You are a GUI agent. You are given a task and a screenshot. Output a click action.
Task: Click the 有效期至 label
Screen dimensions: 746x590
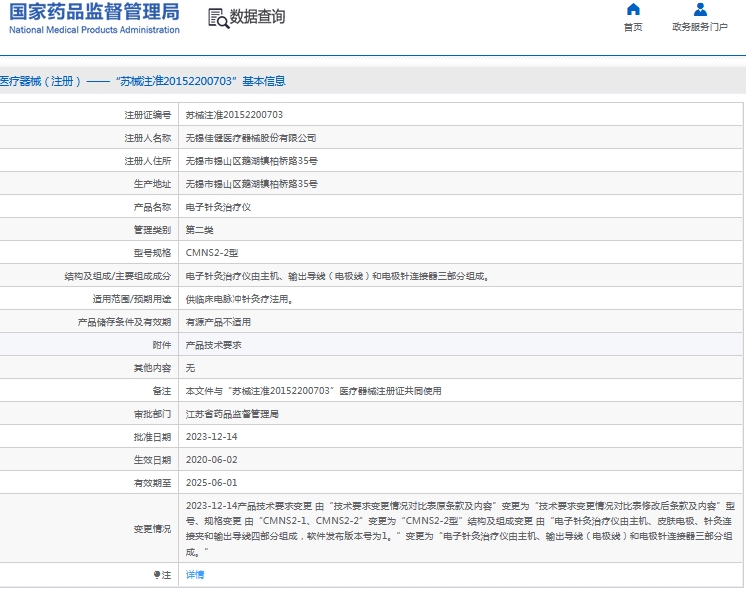(152, 483)
